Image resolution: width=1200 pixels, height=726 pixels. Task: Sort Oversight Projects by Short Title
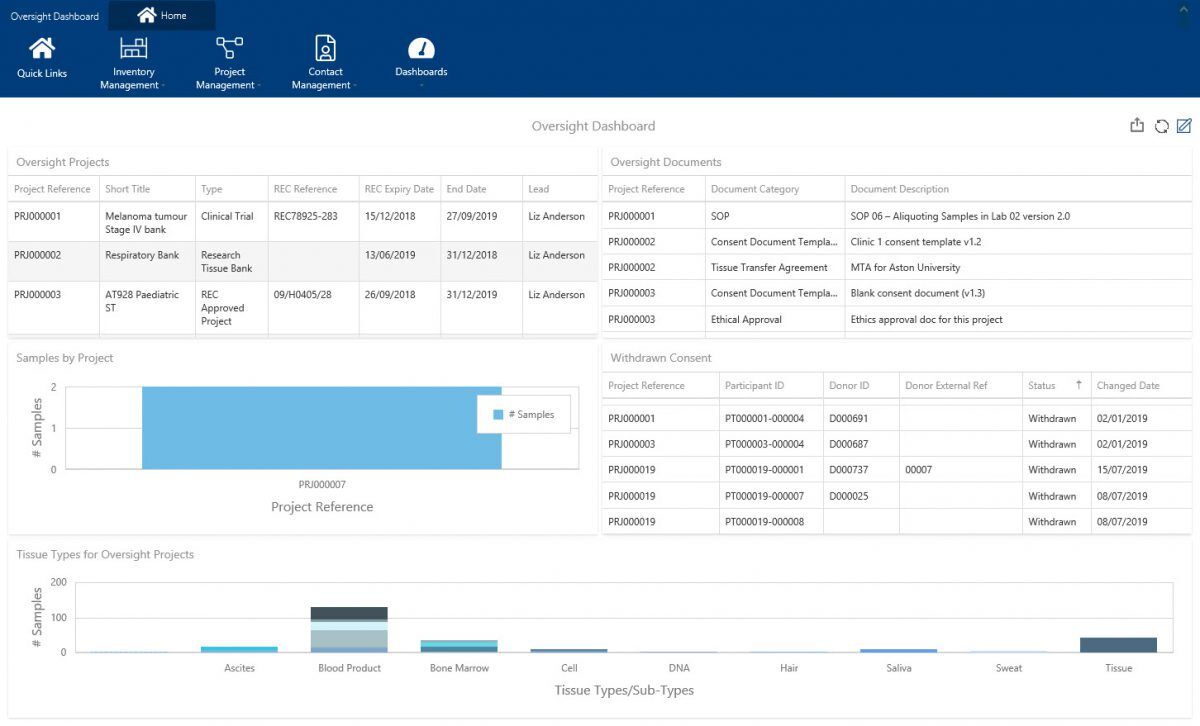pos(146,189)
